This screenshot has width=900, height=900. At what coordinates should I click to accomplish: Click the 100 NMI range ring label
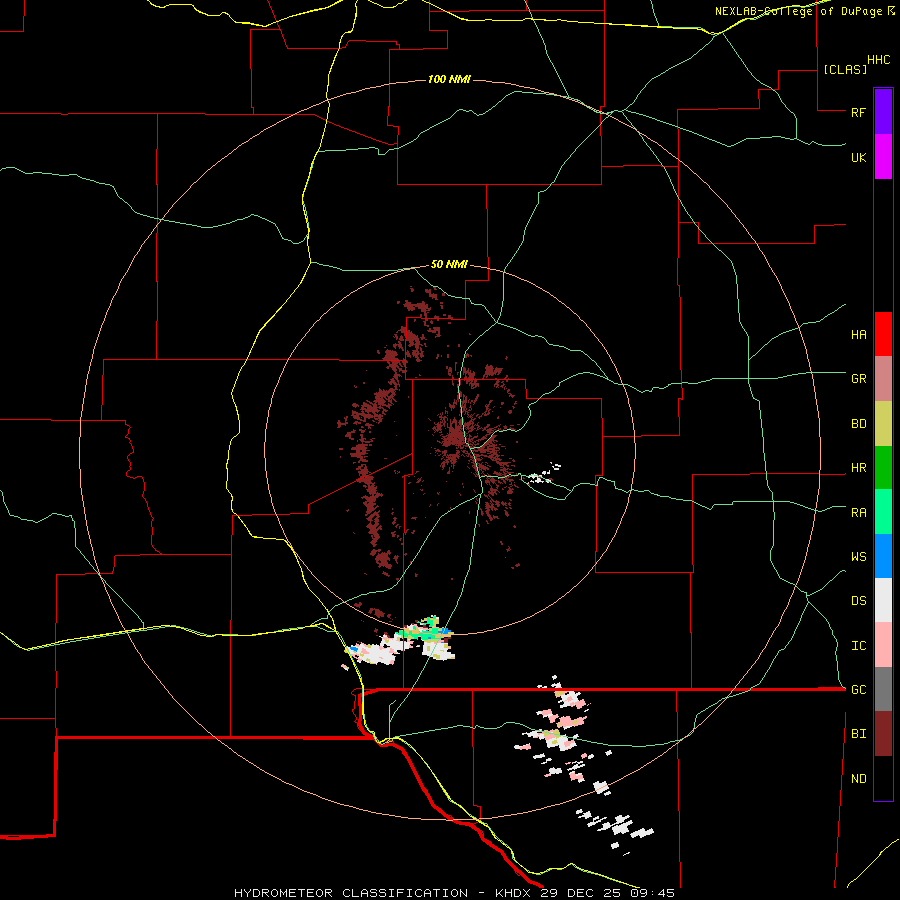449,79
